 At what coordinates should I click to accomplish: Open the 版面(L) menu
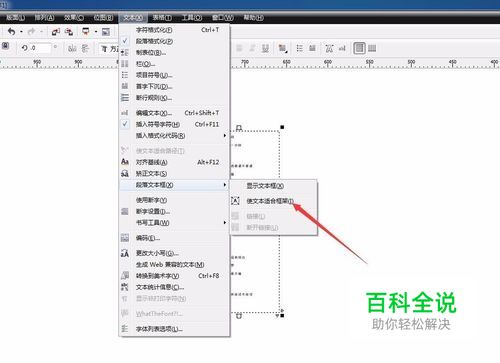pyautogui.click(x=15, y=17)
